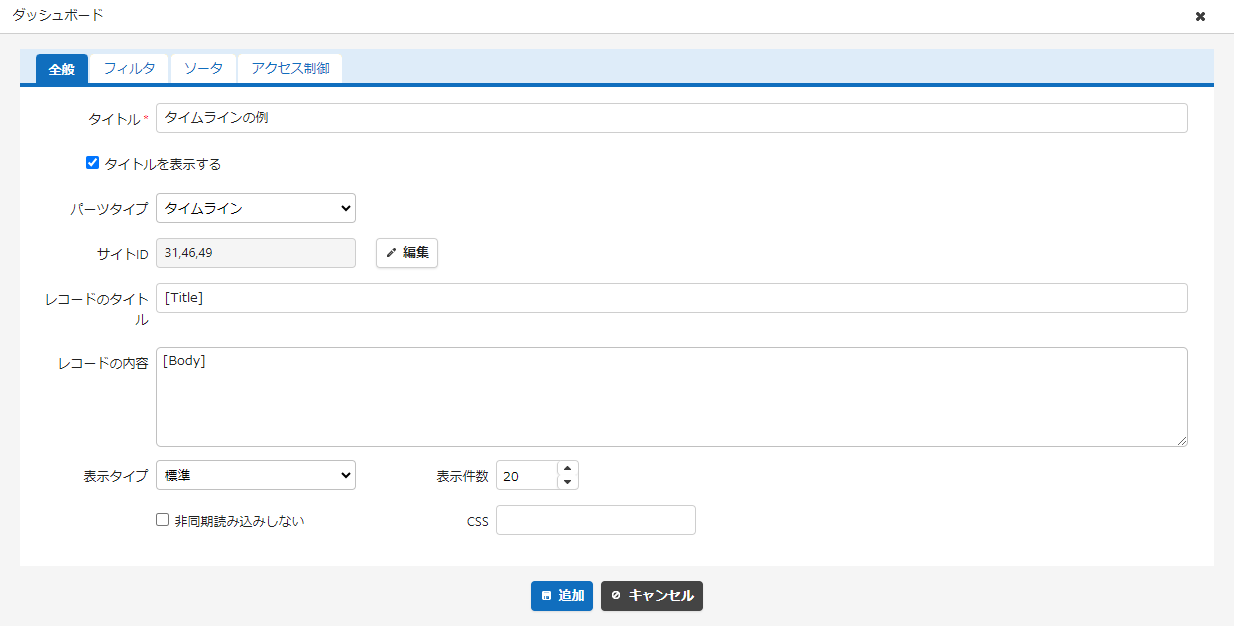Click inside the レコードの内容 text area
Image resolution: width=1234 pixels, height=626 pixels.
[672, 397]
